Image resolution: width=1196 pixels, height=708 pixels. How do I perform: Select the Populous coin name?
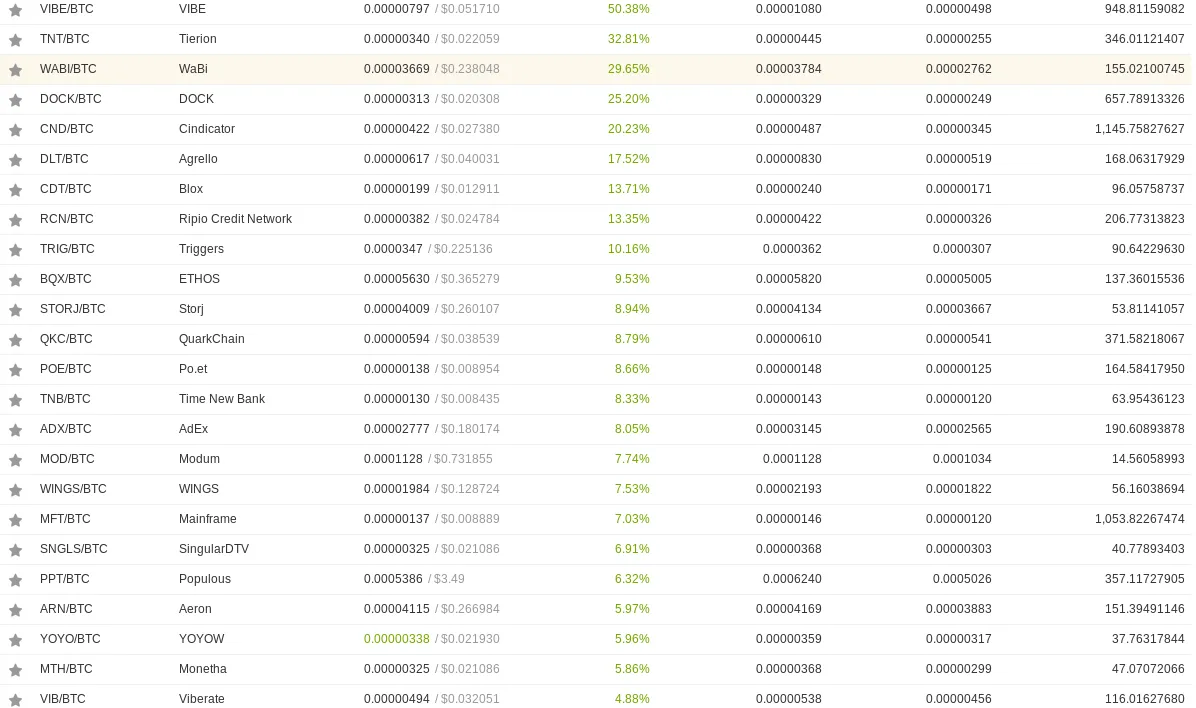point(204,579)
